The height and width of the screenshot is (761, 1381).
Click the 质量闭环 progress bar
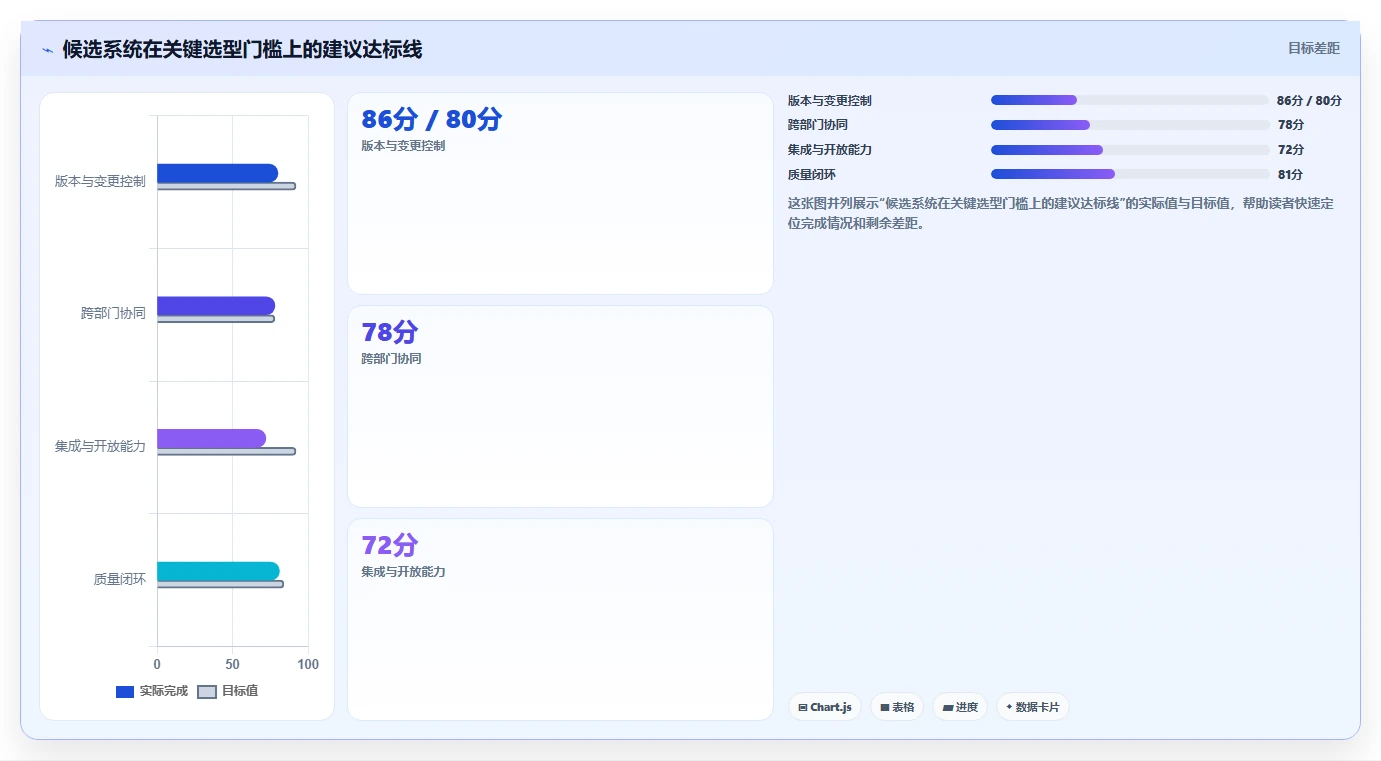coord(1130,174)
